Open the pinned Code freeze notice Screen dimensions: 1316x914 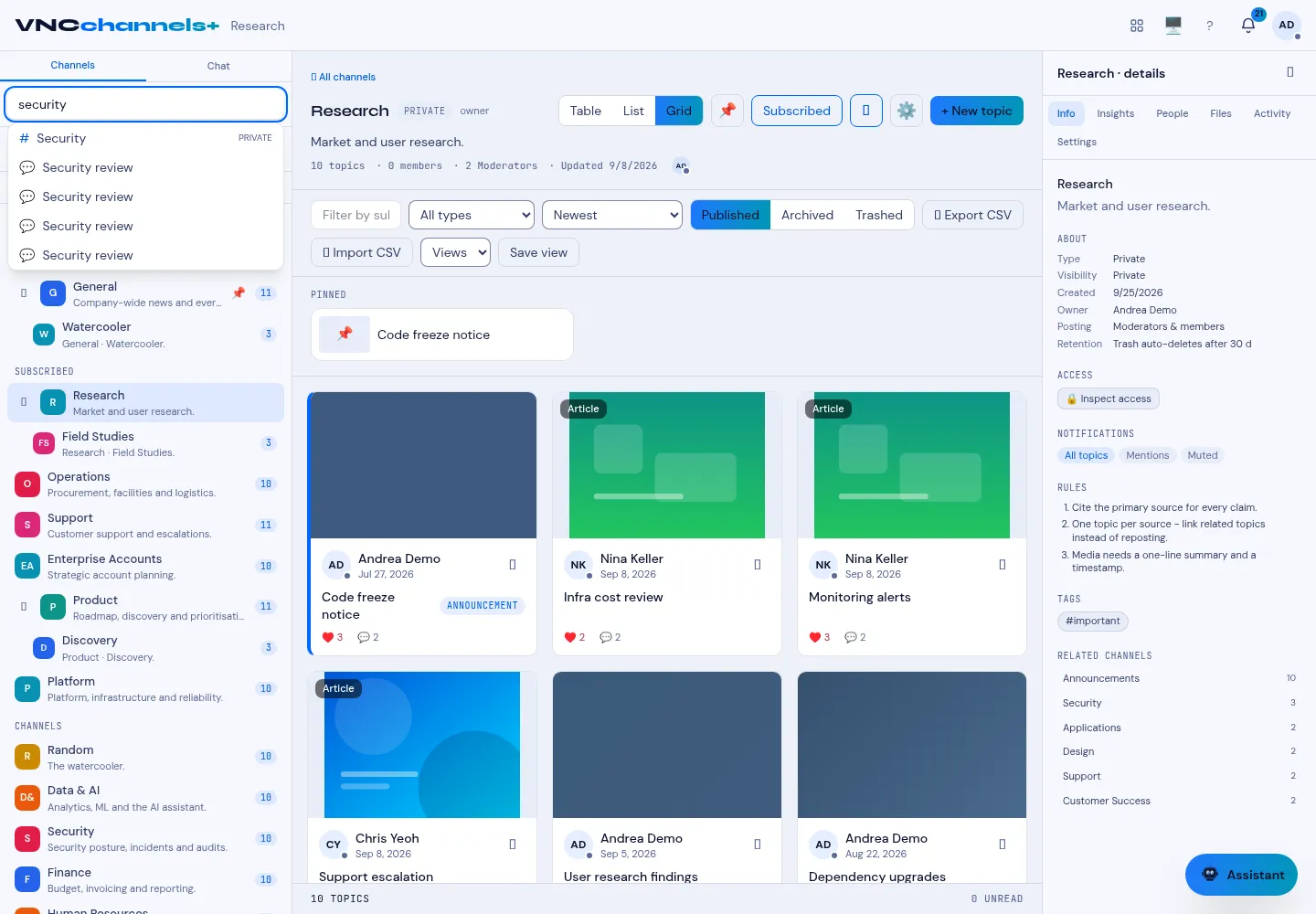442,335
